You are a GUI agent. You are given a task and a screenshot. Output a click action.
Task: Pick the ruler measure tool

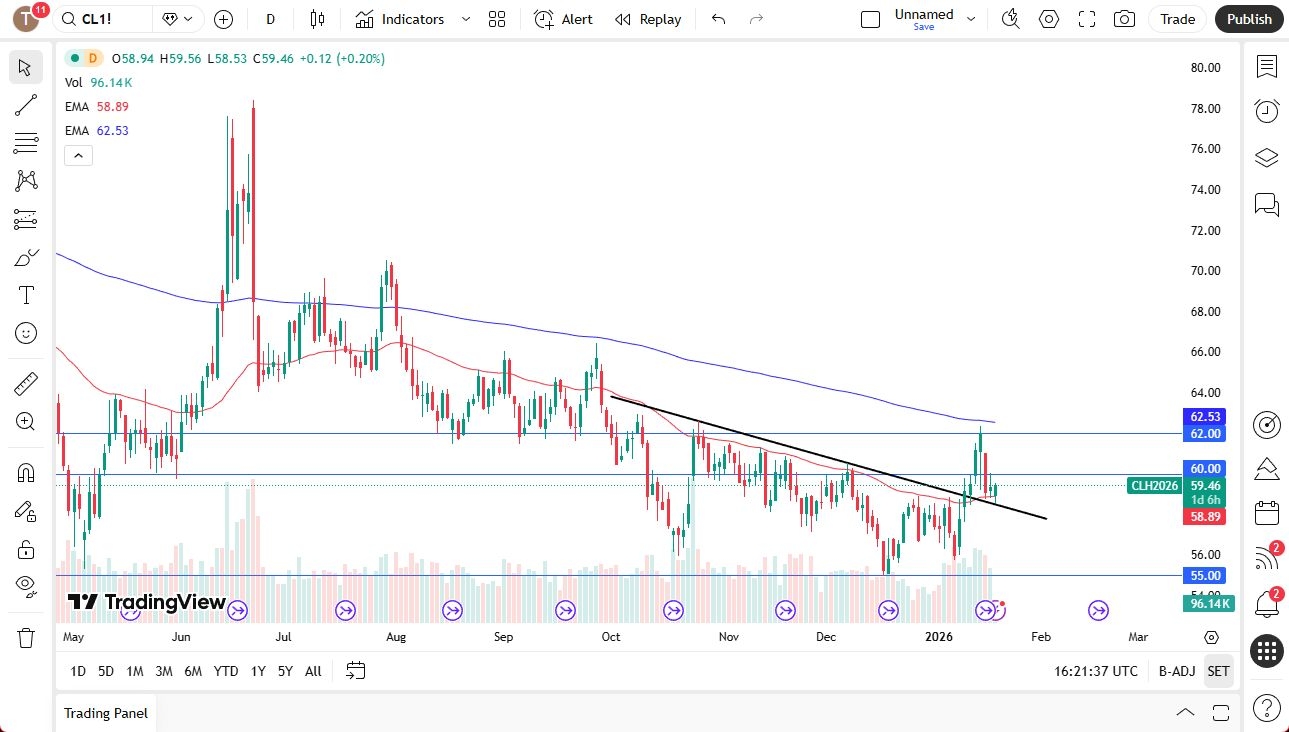pyautogui.click(x=26, y=383)
